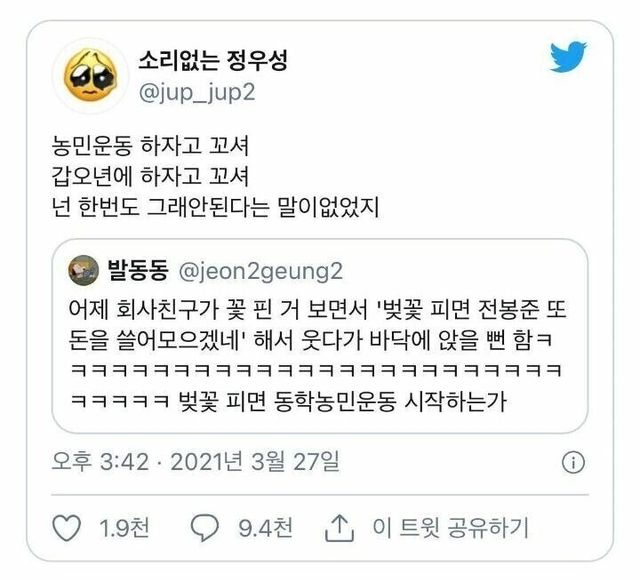Like the tweet with heart icon
Viewport: 640px width, 580px height.
[x=67, y=528]
